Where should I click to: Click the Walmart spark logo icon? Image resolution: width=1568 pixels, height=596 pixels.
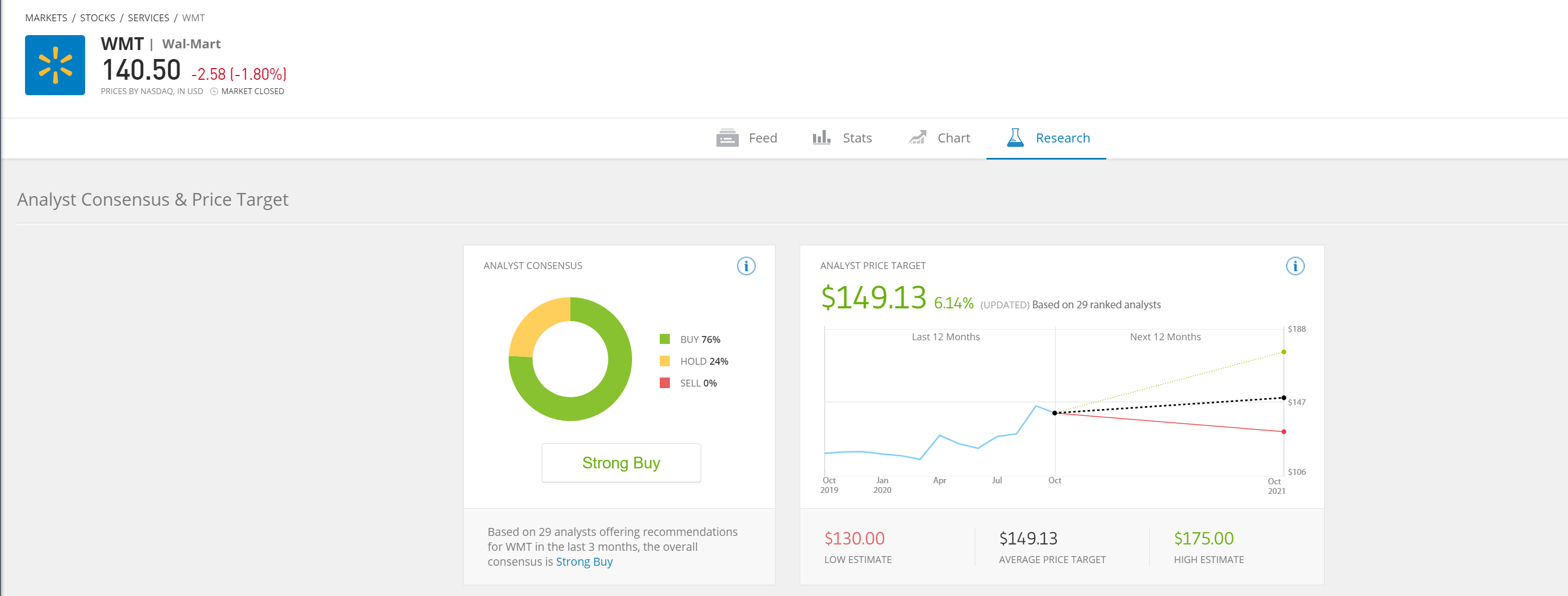[x=55, y=65]
